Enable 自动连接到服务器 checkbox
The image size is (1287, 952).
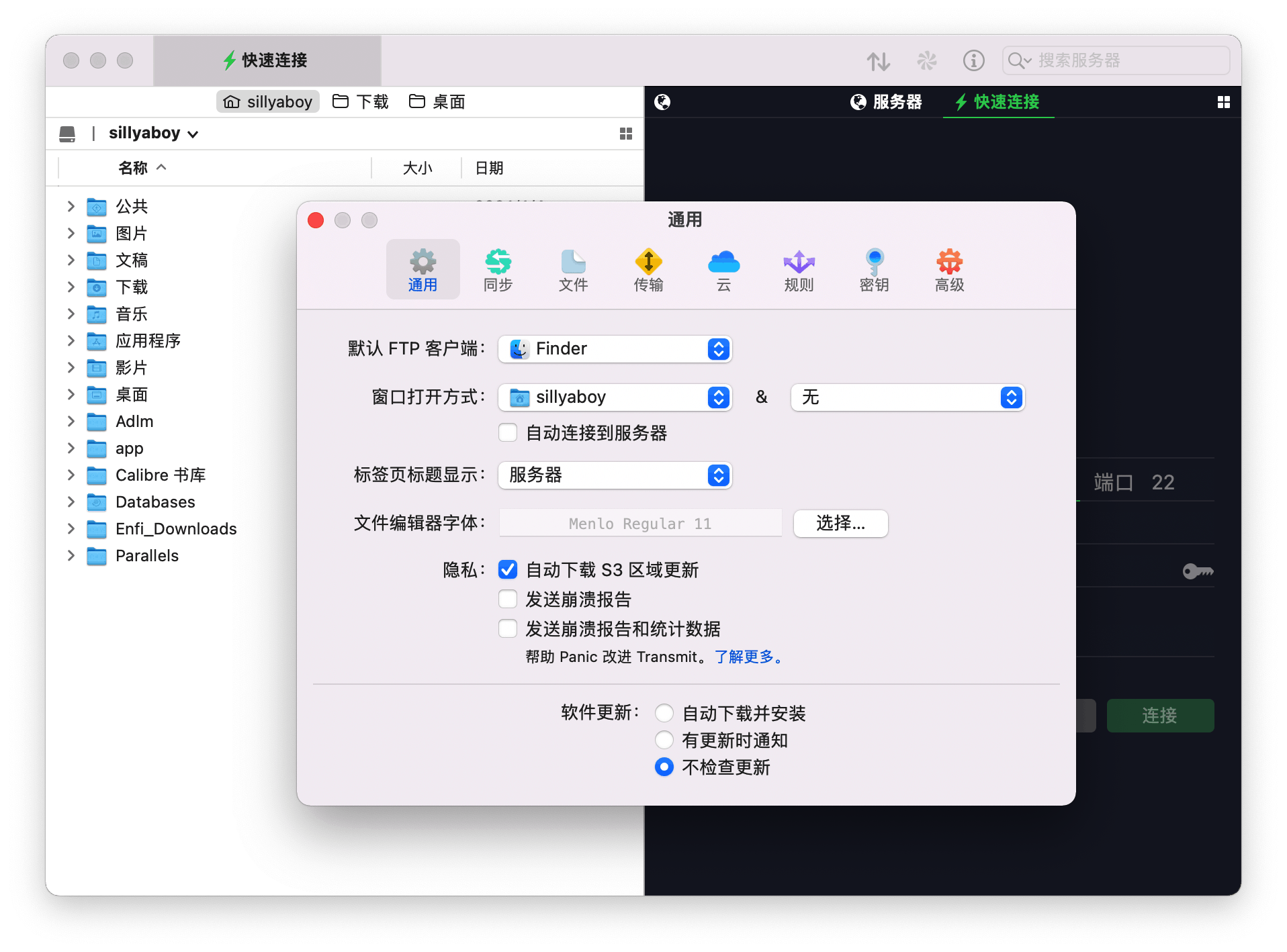[x=508, y=433]
